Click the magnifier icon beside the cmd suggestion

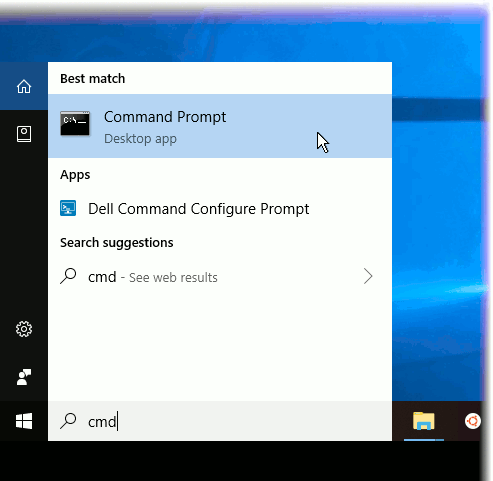[x=68, y=276]
